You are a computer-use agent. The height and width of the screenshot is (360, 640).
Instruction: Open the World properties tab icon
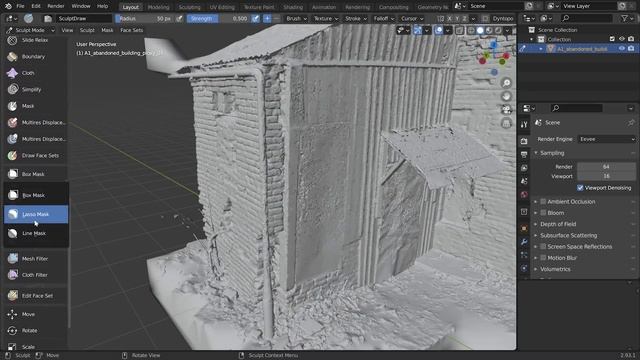[524, 195]
